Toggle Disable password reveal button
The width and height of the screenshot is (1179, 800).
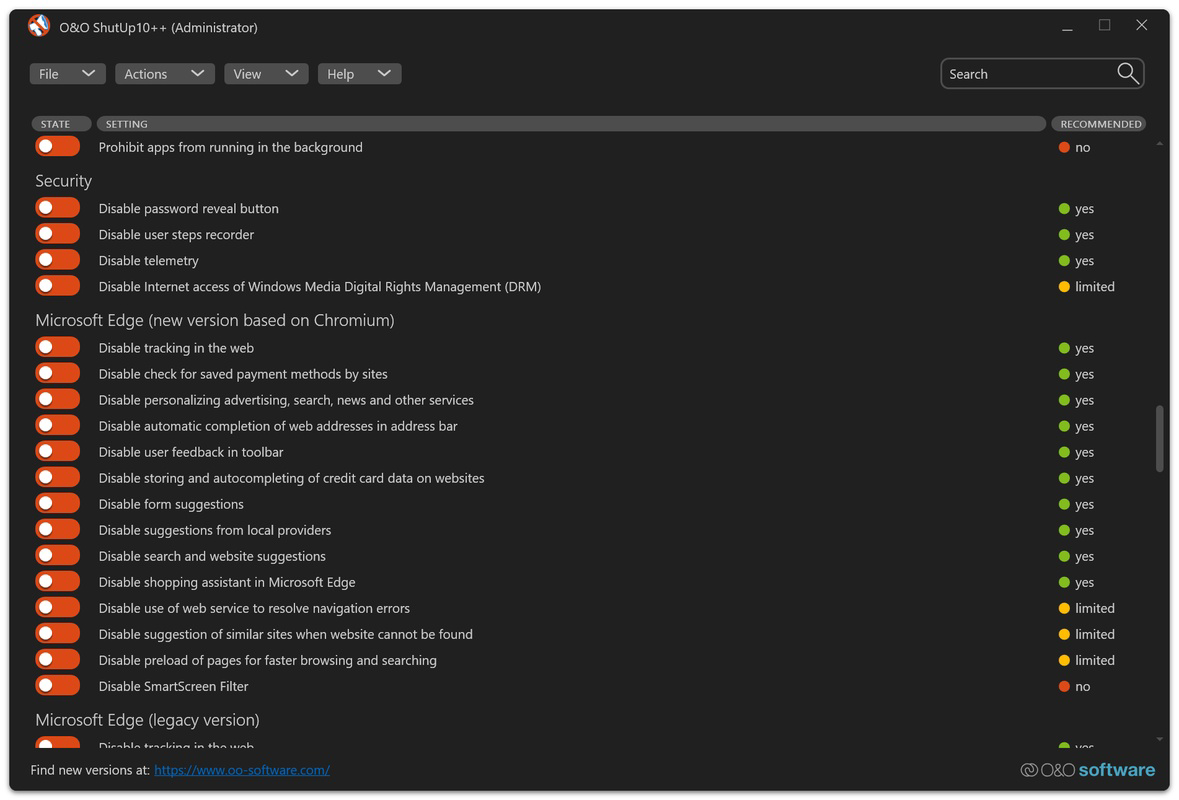click(57, 208)
